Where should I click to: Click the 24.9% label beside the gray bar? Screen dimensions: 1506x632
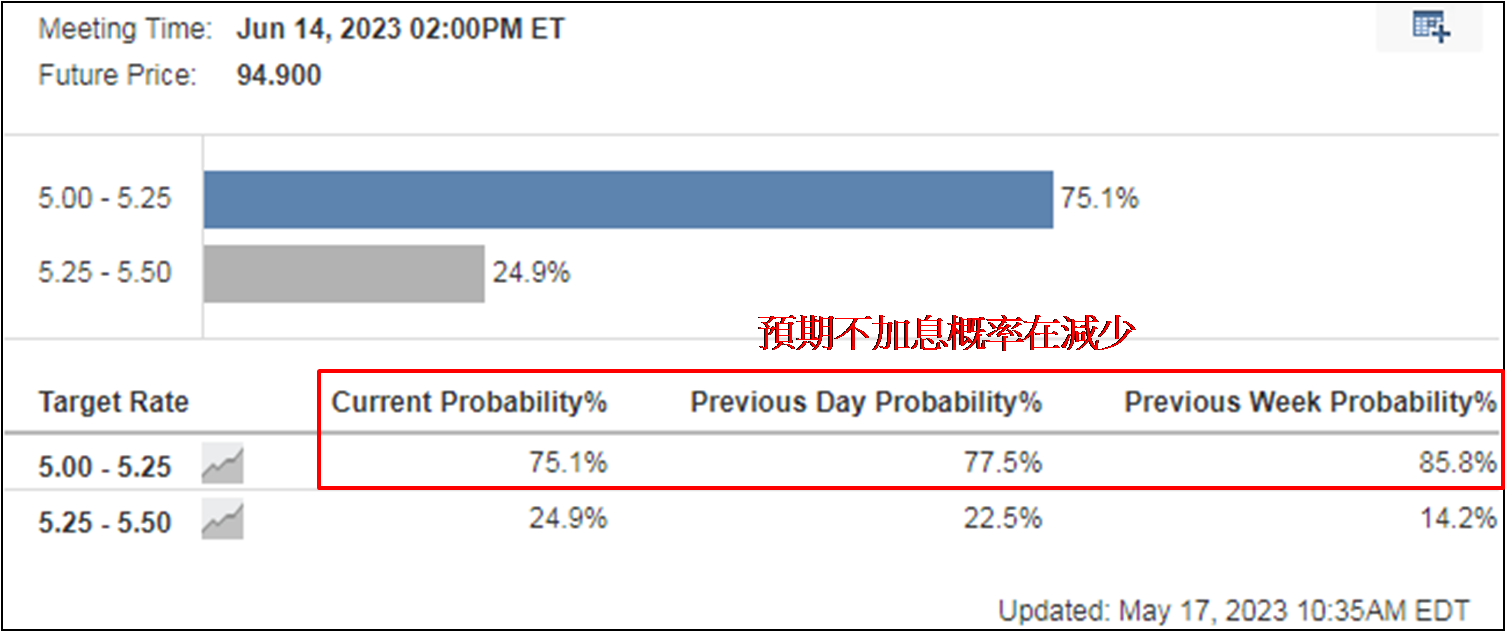coord(531,273)
